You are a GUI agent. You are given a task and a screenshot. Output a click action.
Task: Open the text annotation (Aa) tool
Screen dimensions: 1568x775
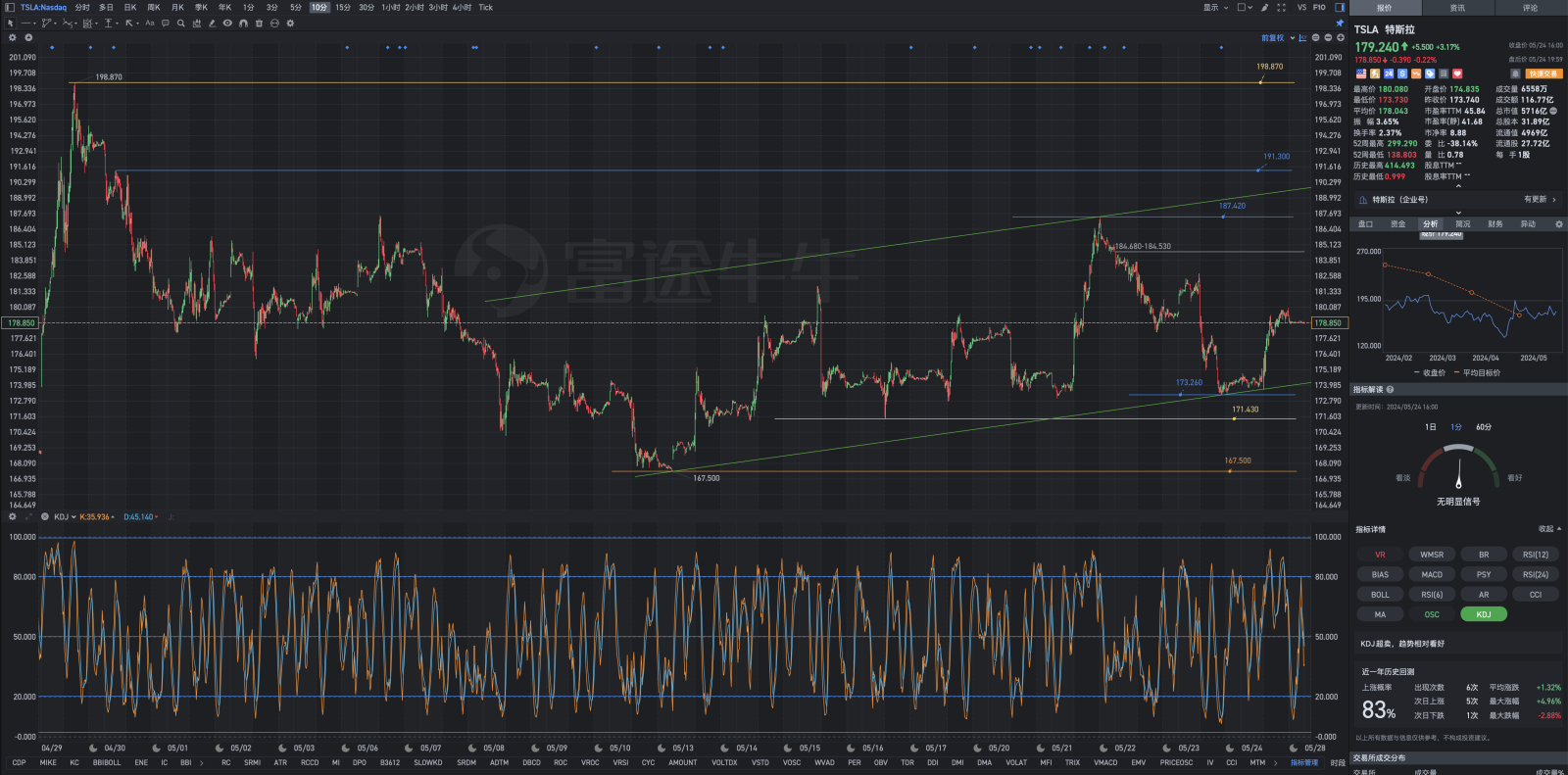[150, 23]
